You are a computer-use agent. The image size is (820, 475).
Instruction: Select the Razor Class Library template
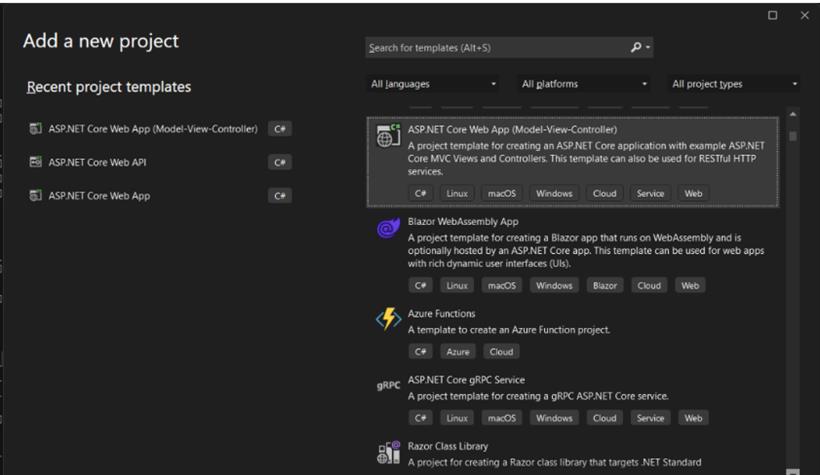click(573, 454)
